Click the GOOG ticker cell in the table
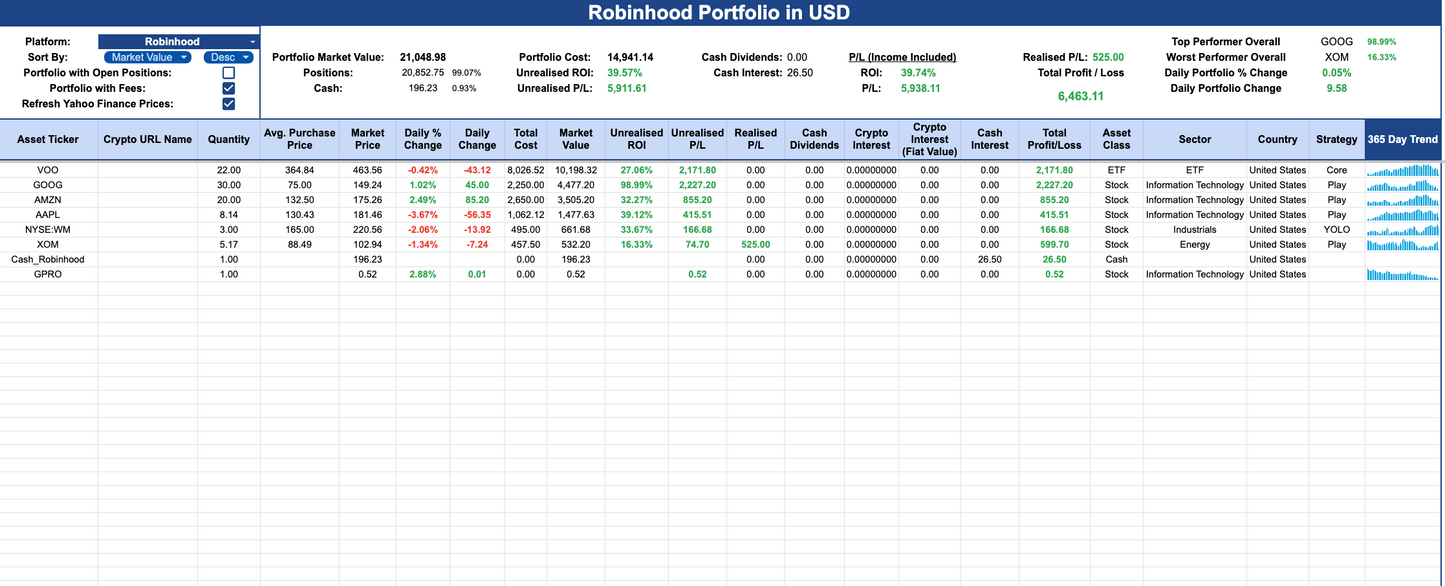This screenshot has height=586, width=1445. (x=48, y=185)
